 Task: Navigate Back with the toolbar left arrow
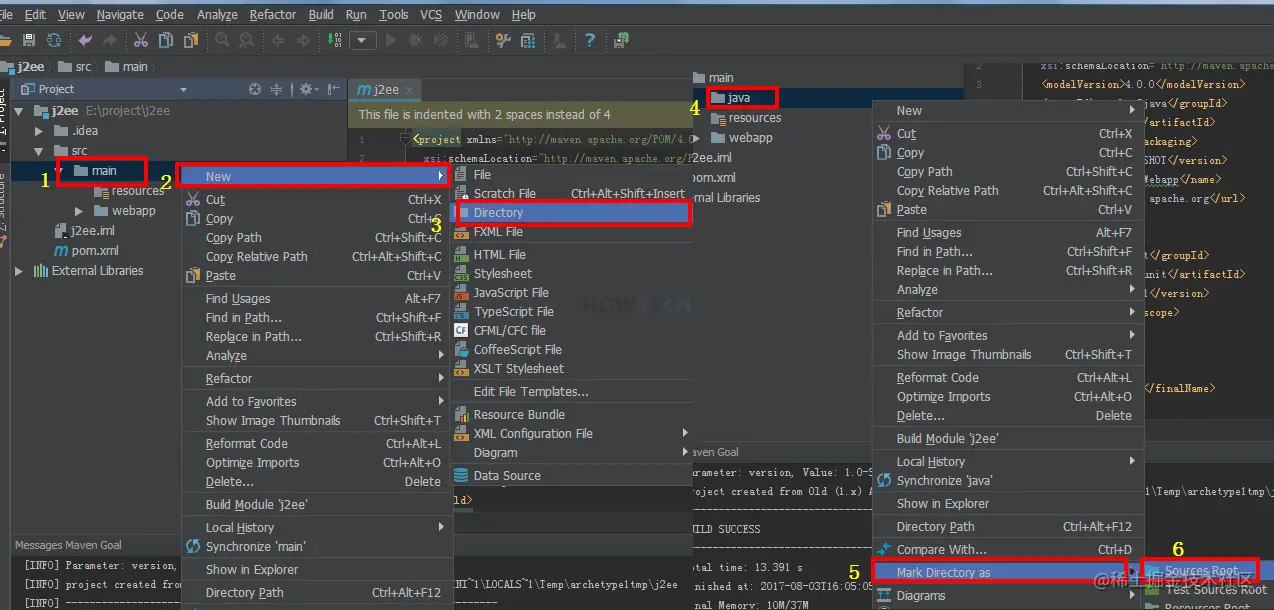click(277, 40)
